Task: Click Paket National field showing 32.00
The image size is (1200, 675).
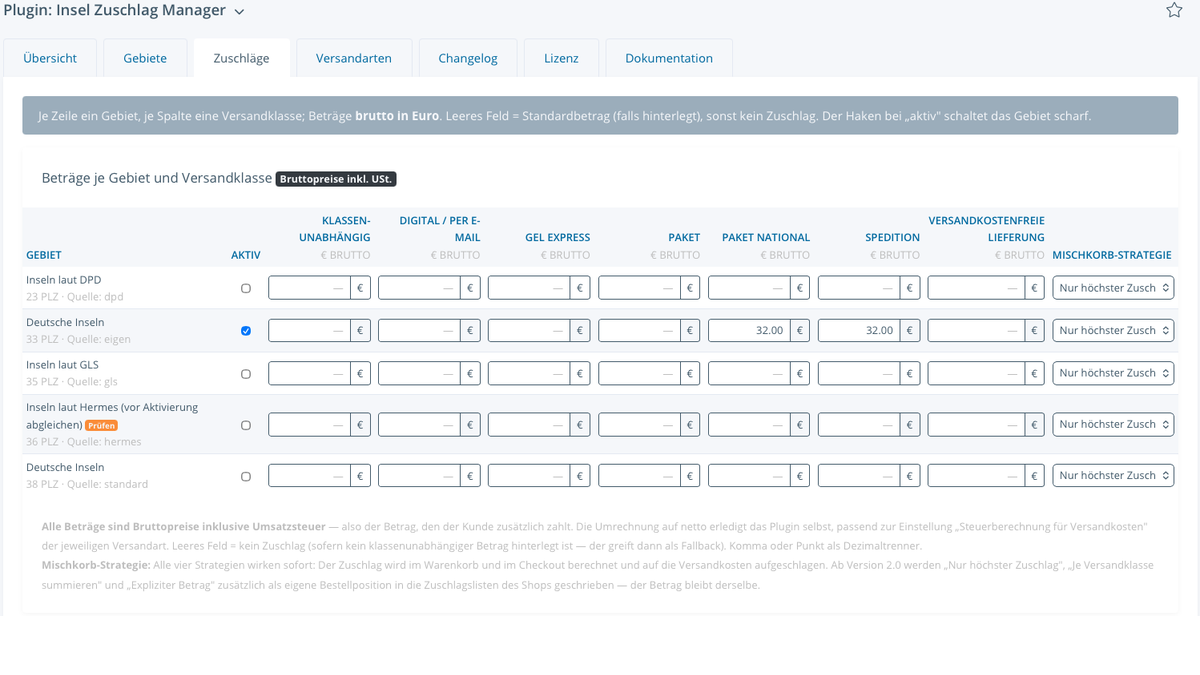Action: coord(749,330)
